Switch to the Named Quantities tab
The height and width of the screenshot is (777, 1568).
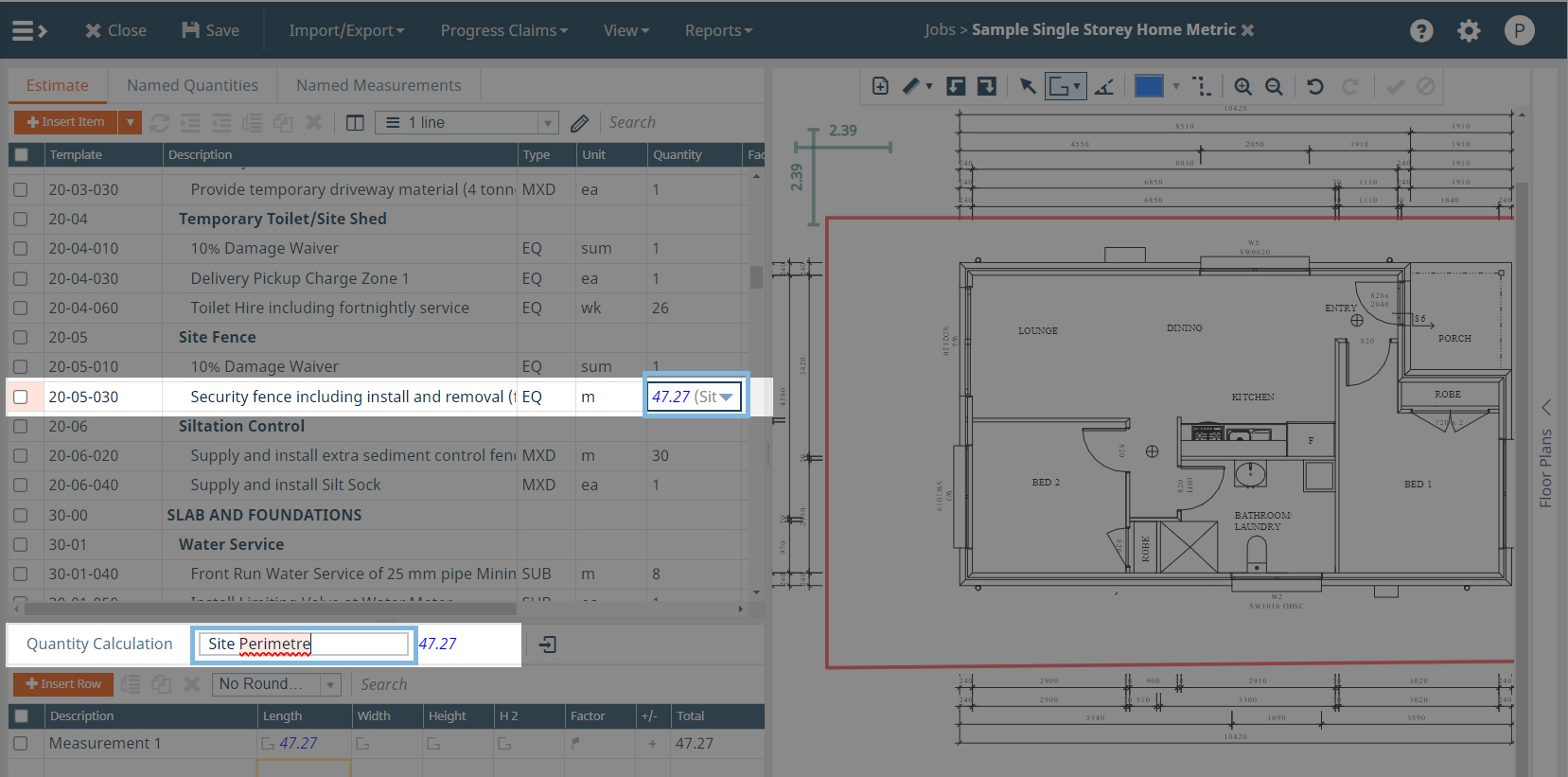point(192,85)
